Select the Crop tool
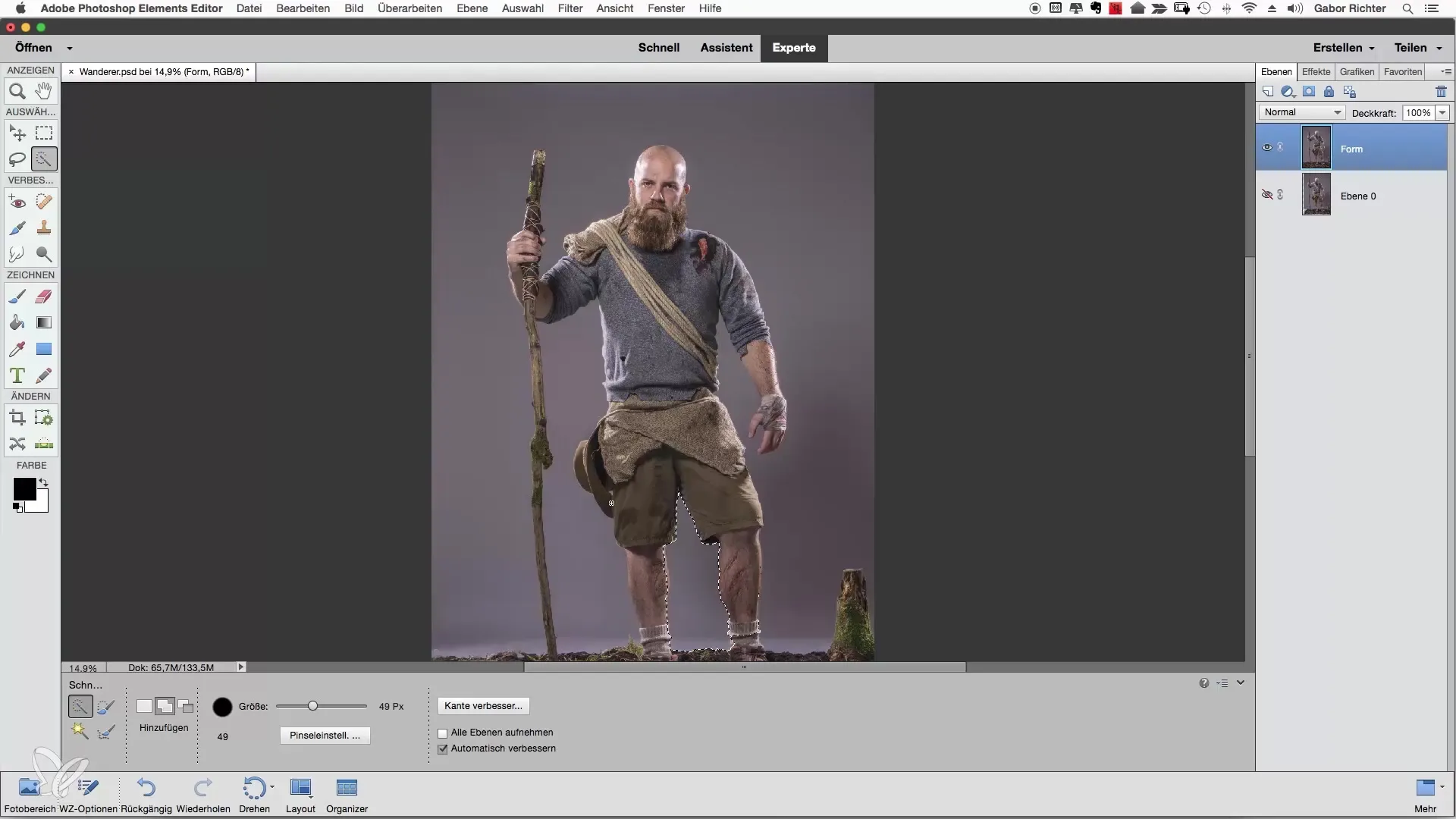This screenshot has width=1456, height=819. point(17,418)
